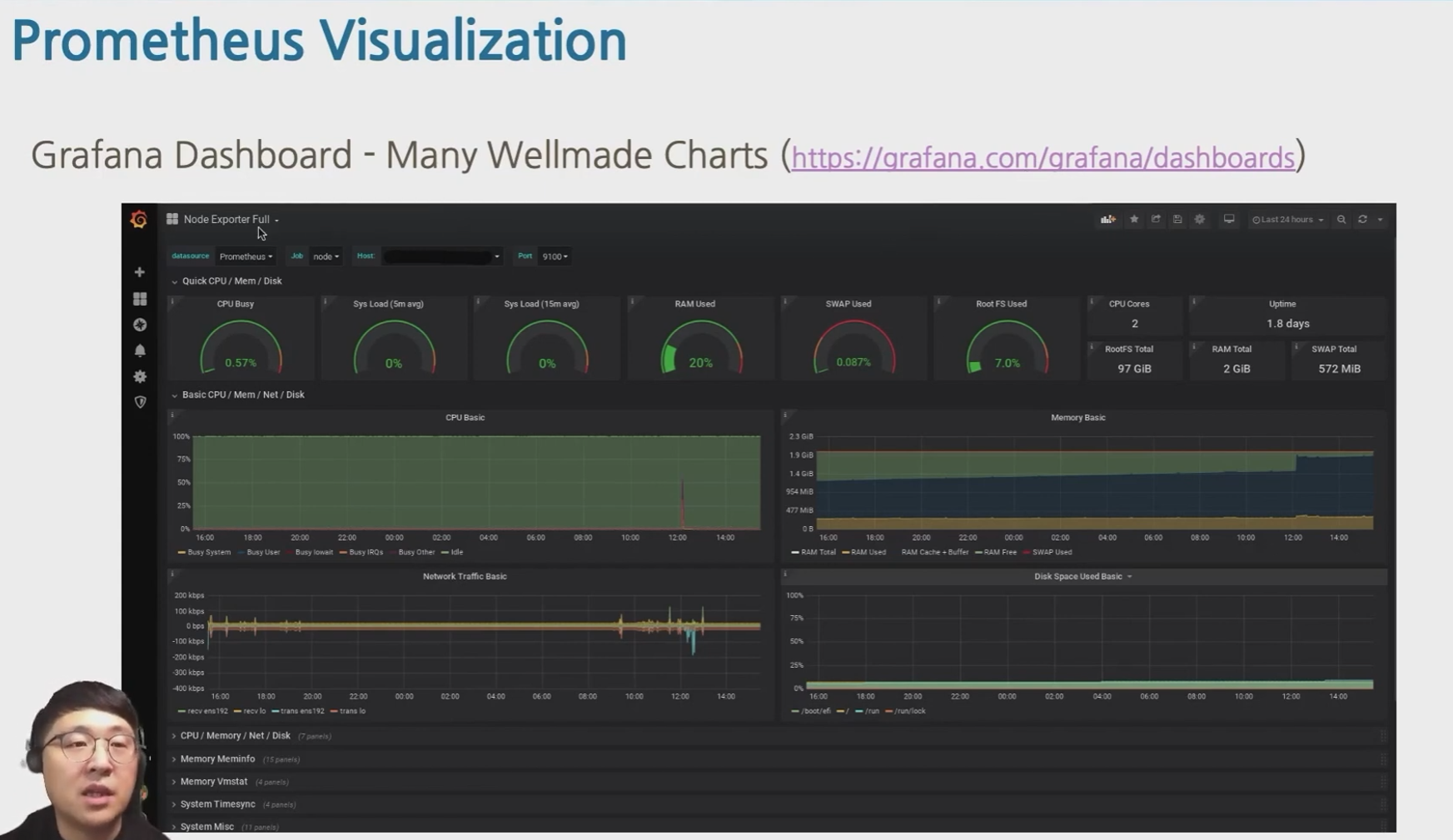Click the SWAP Total 572 MiB value

1340,369
